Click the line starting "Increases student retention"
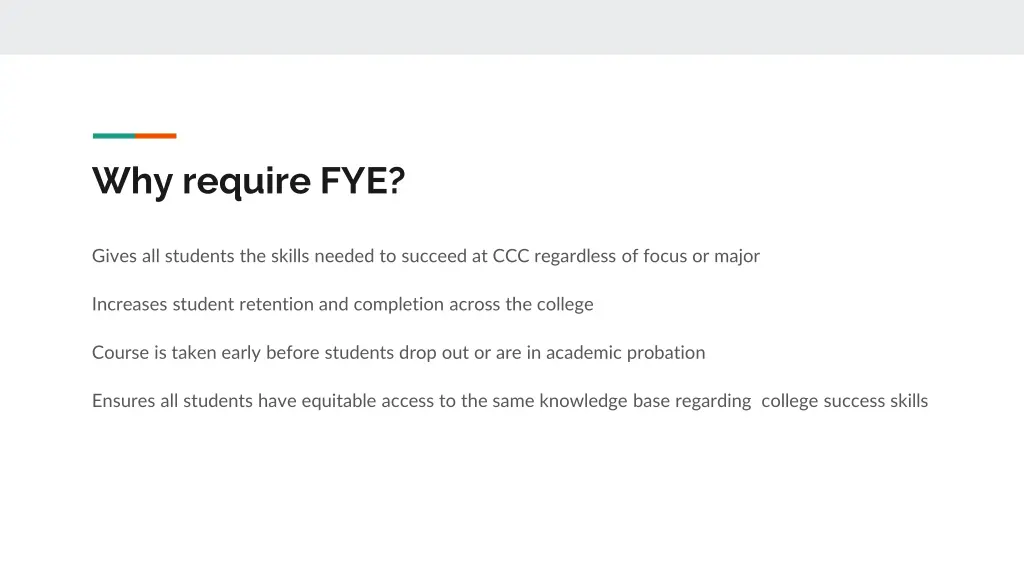 click(x=342, y=304)
